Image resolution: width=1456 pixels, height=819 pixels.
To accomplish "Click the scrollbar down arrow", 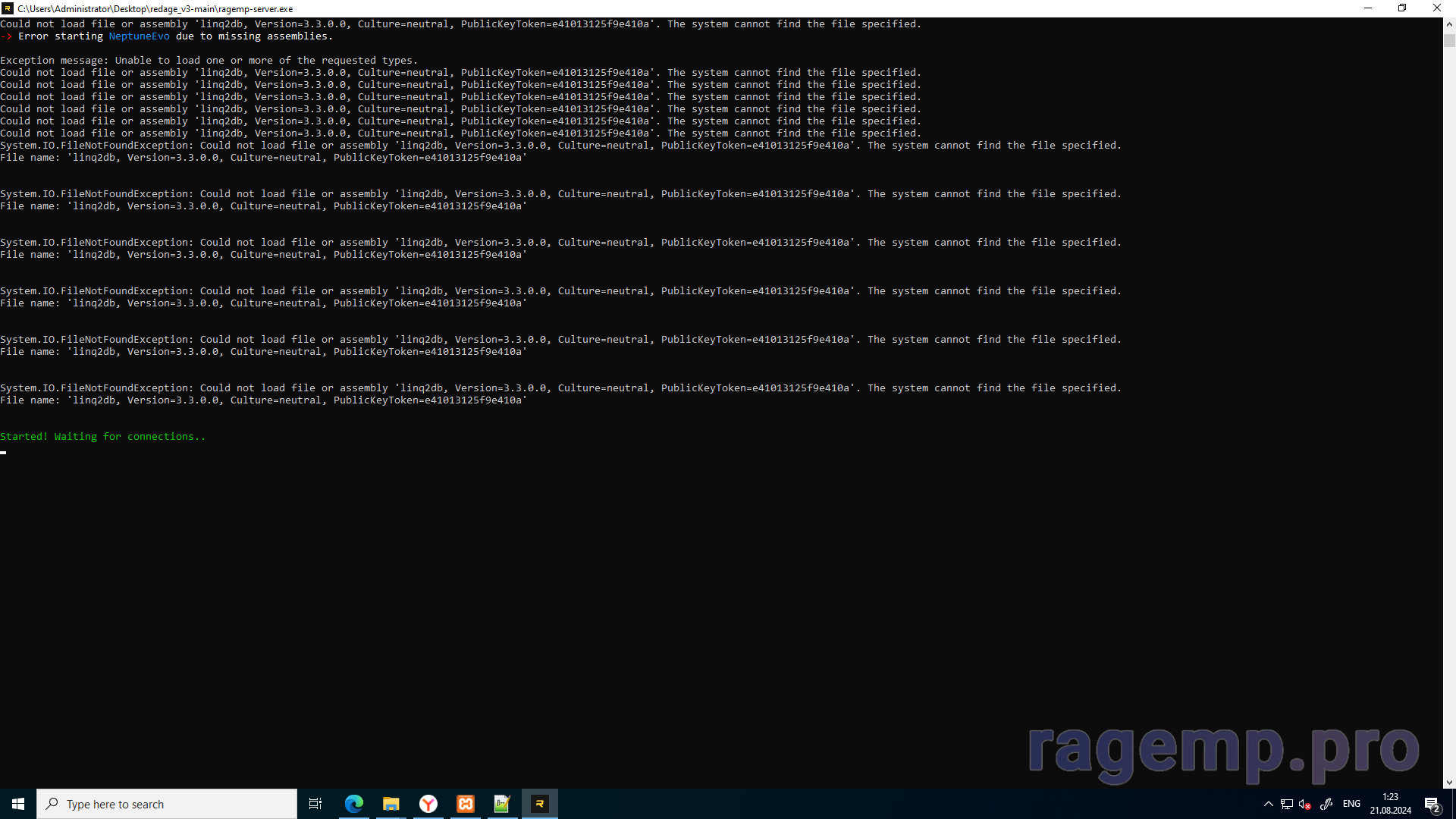I will (x=1449, y=782).
